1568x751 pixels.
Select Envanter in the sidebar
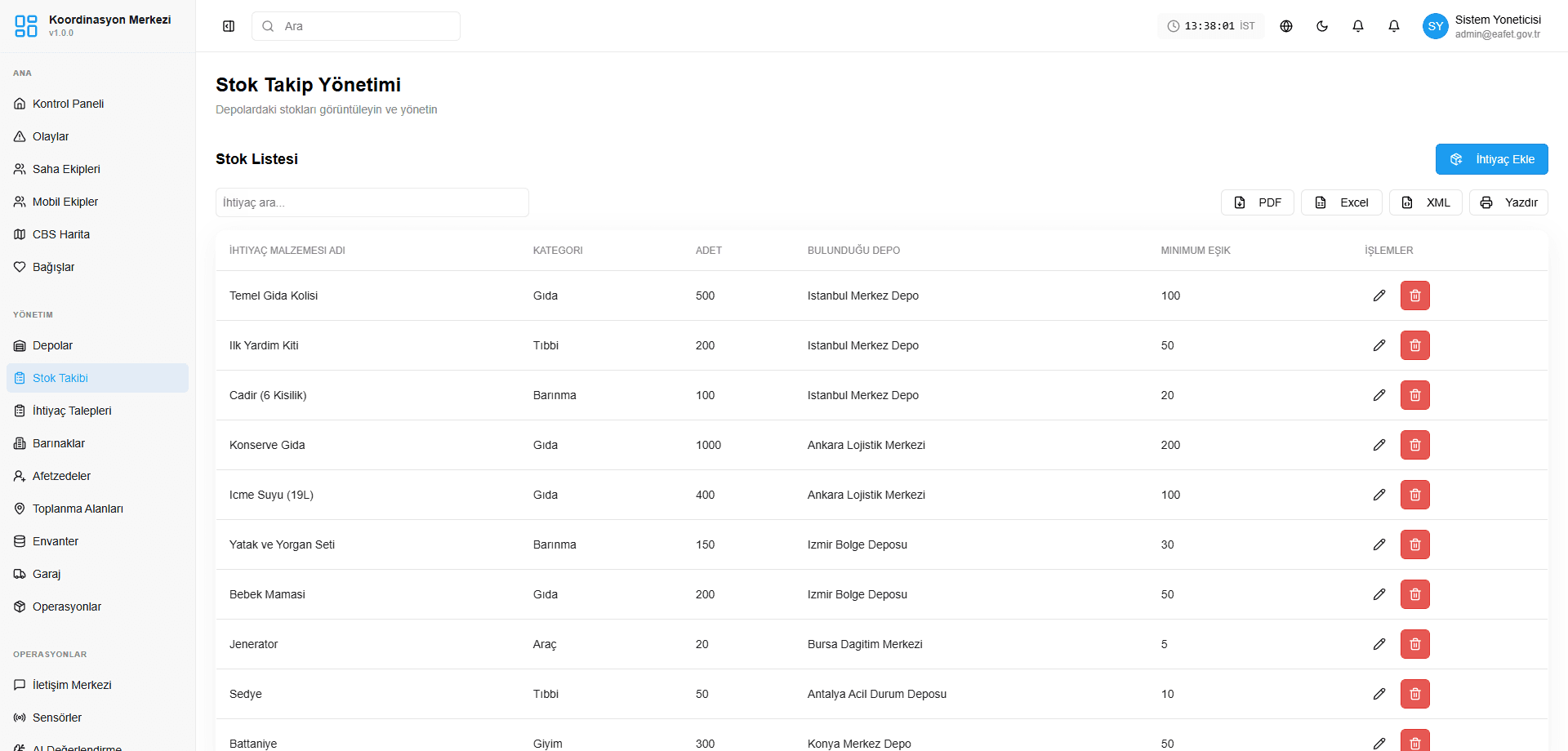point(97,541)
